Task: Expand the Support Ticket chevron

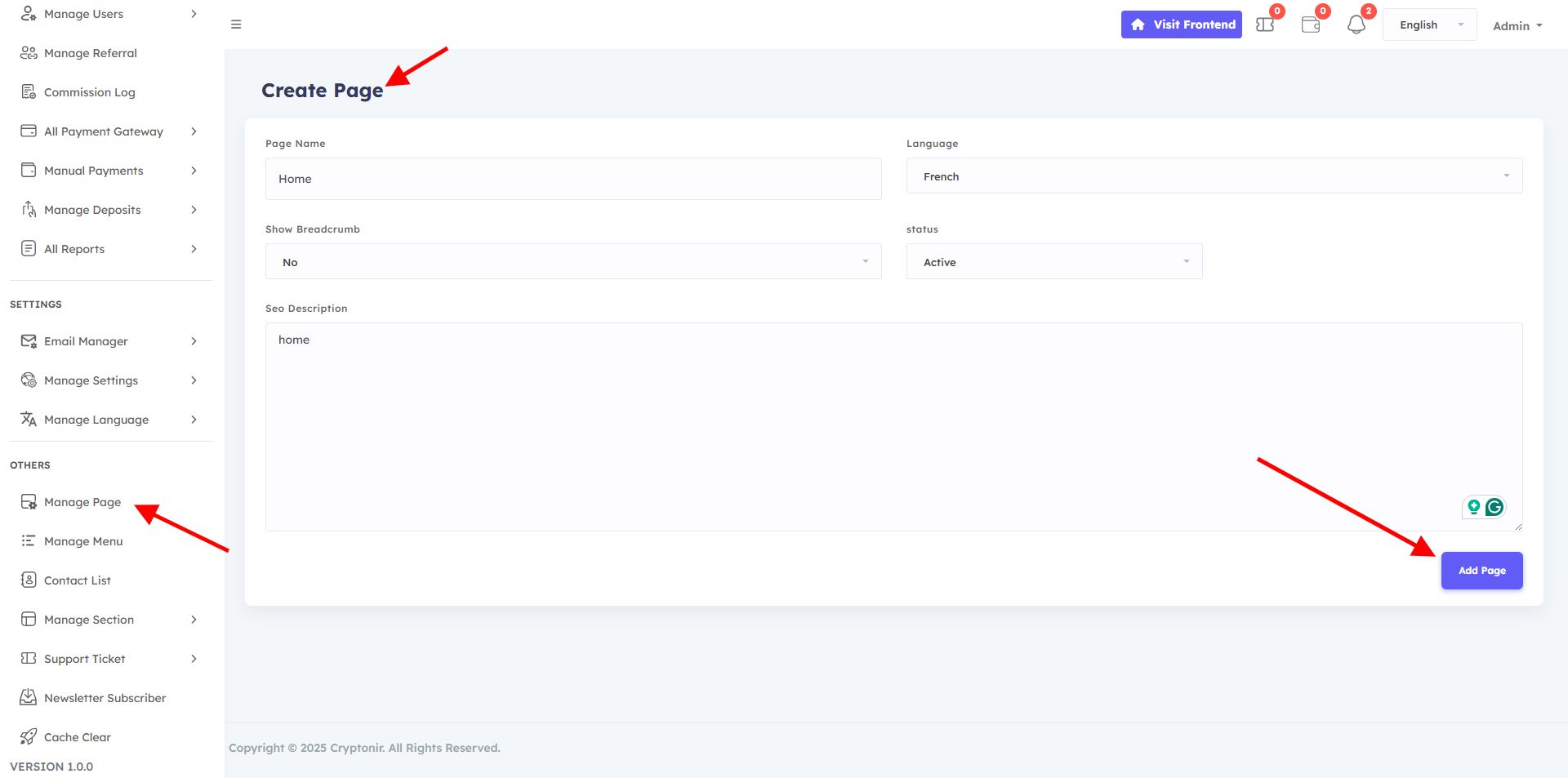Action: click(194, 659)
